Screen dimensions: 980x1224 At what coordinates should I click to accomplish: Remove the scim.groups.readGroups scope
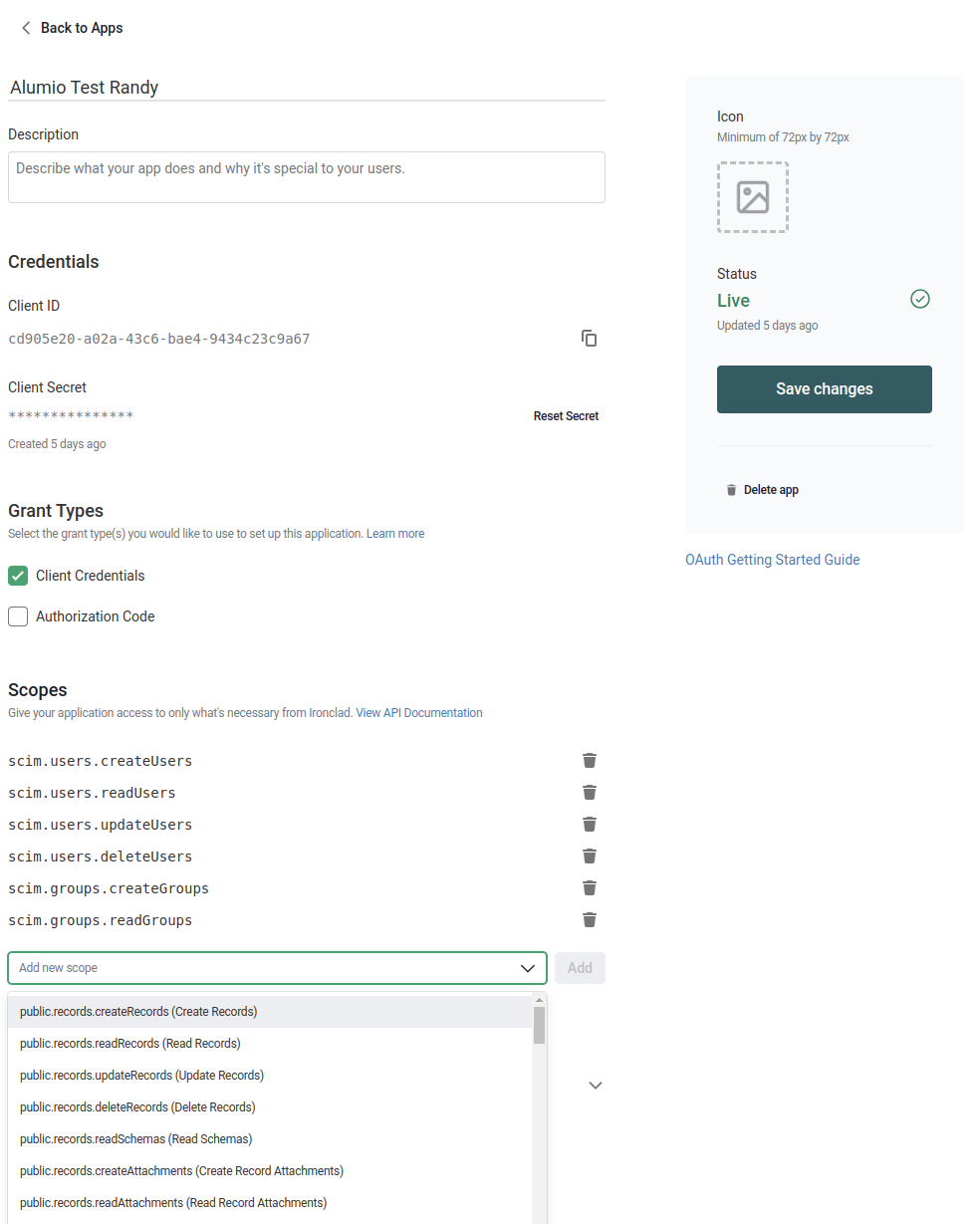click(x=590, y=920)
